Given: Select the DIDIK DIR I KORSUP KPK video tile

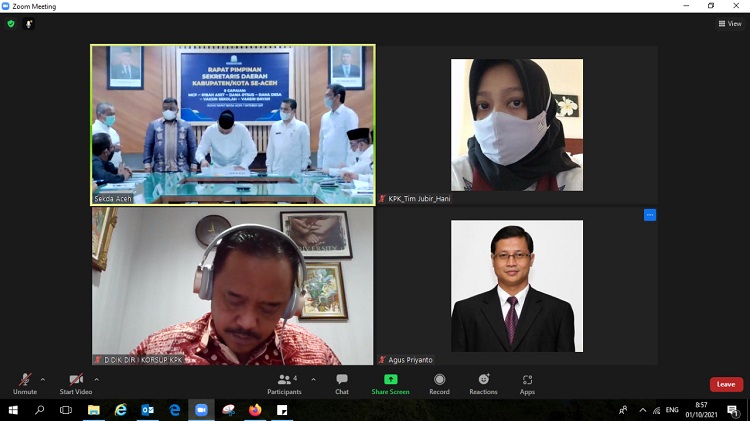Looking at the screenshot, I should click(233, 286).
